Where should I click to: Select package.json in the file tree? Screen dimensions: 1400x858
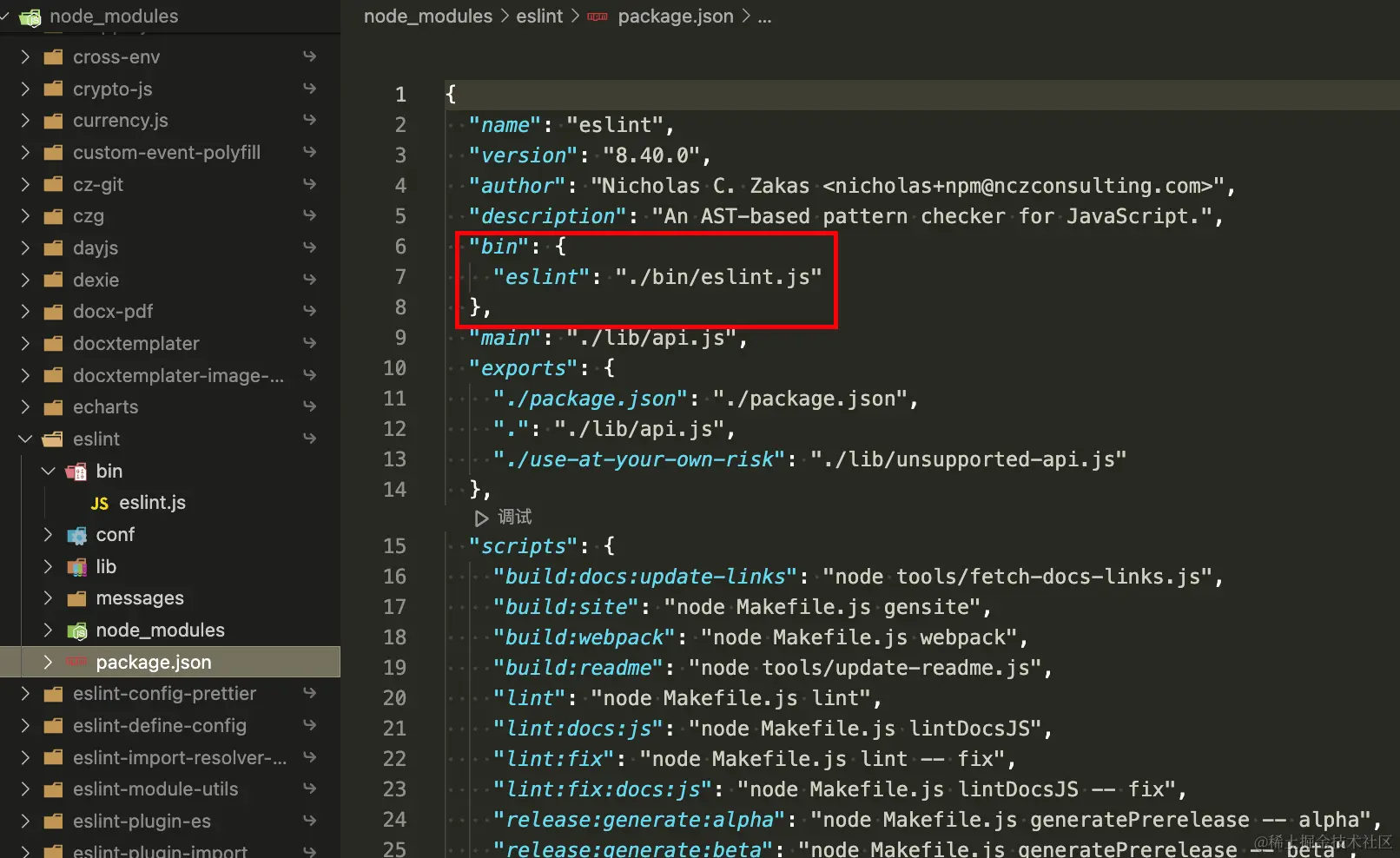pyautogui.click(x=170, y=662)
